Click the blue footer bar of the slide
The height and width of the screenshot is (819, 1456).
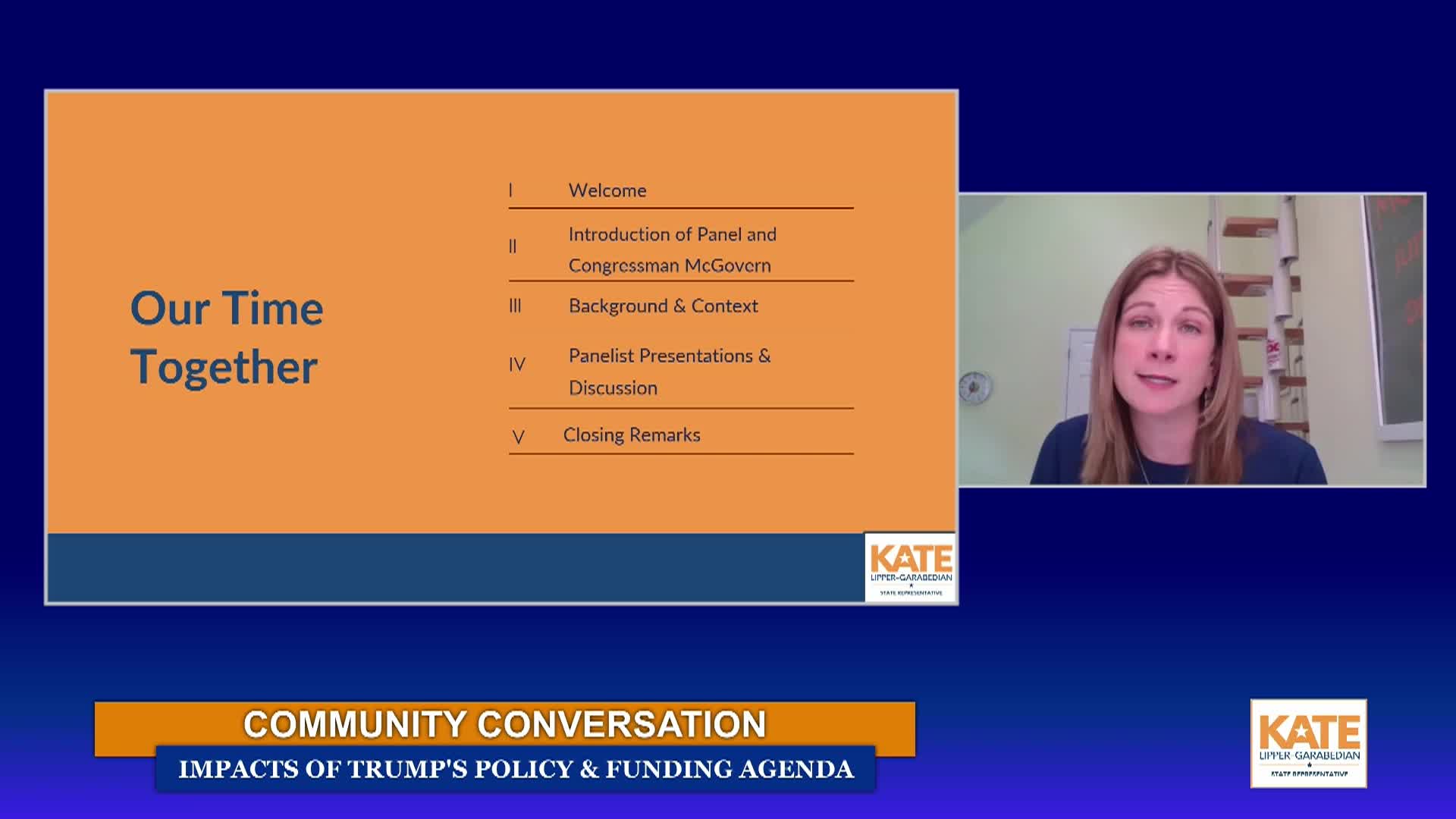(x=455, y=561)
